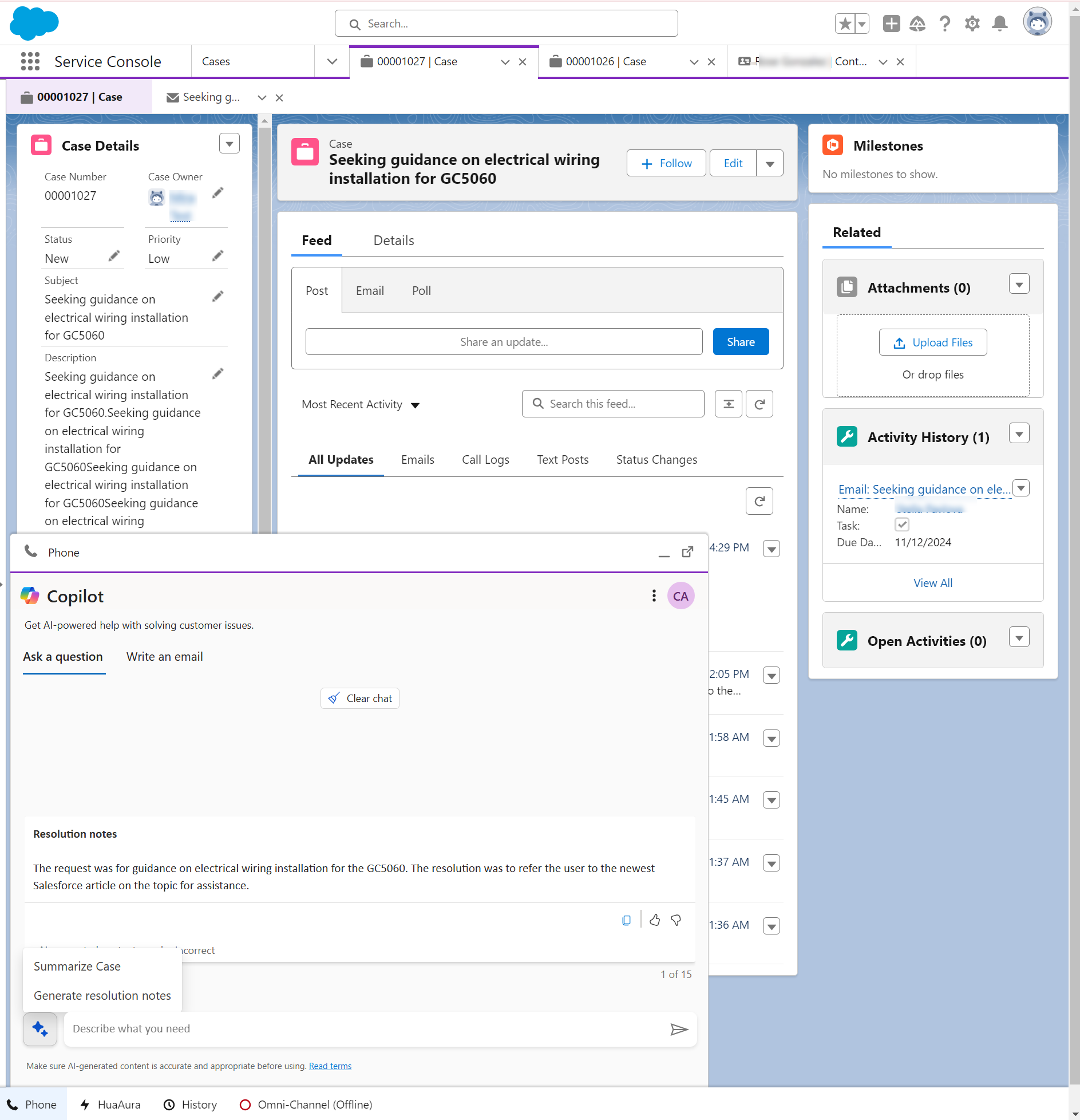Copy the resolution notes response
Viewport: 1080px width, 1120px height.
pos(626,920)
